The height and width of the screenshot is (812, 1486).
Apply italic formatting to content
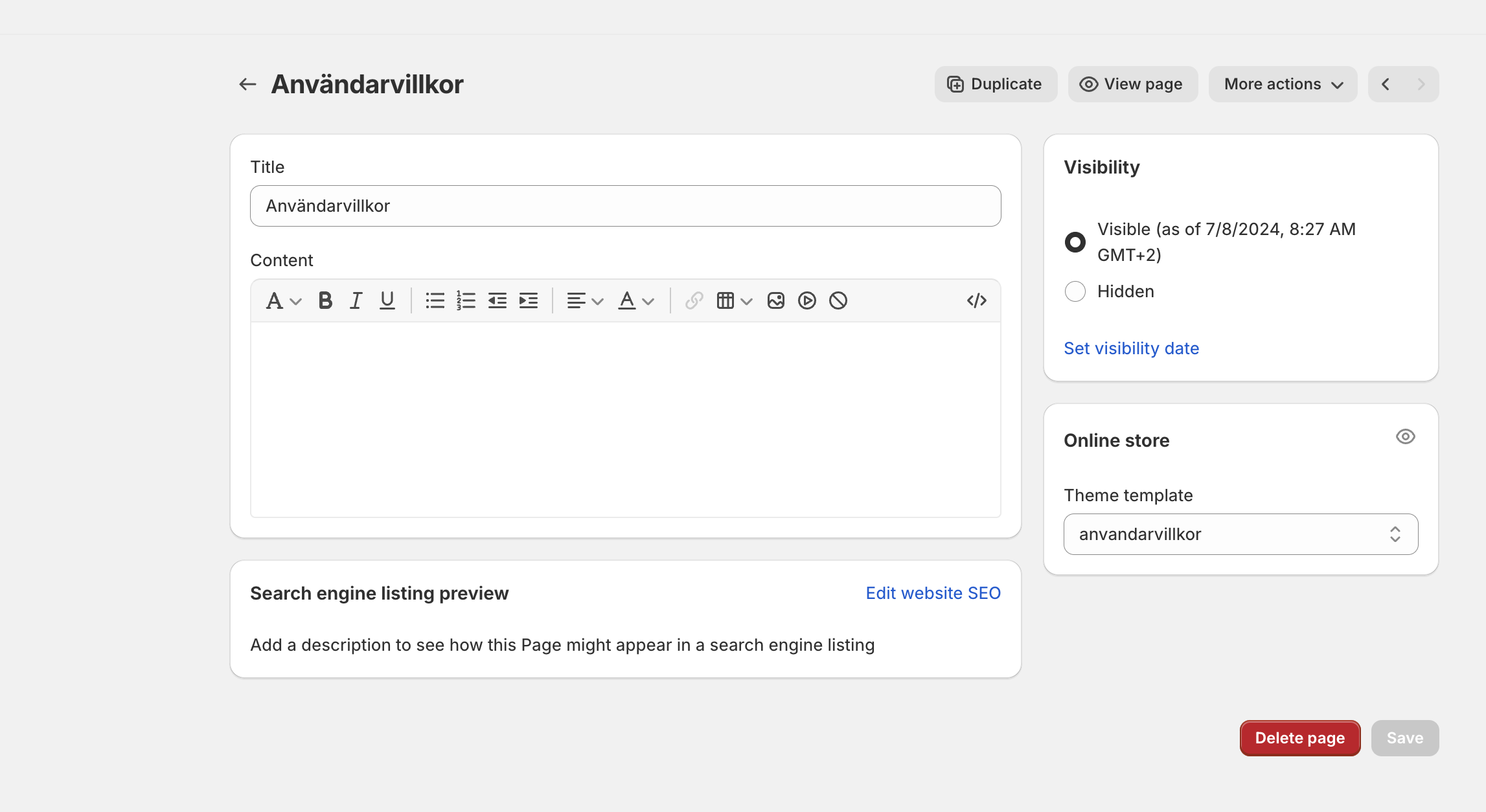(356, 300)
